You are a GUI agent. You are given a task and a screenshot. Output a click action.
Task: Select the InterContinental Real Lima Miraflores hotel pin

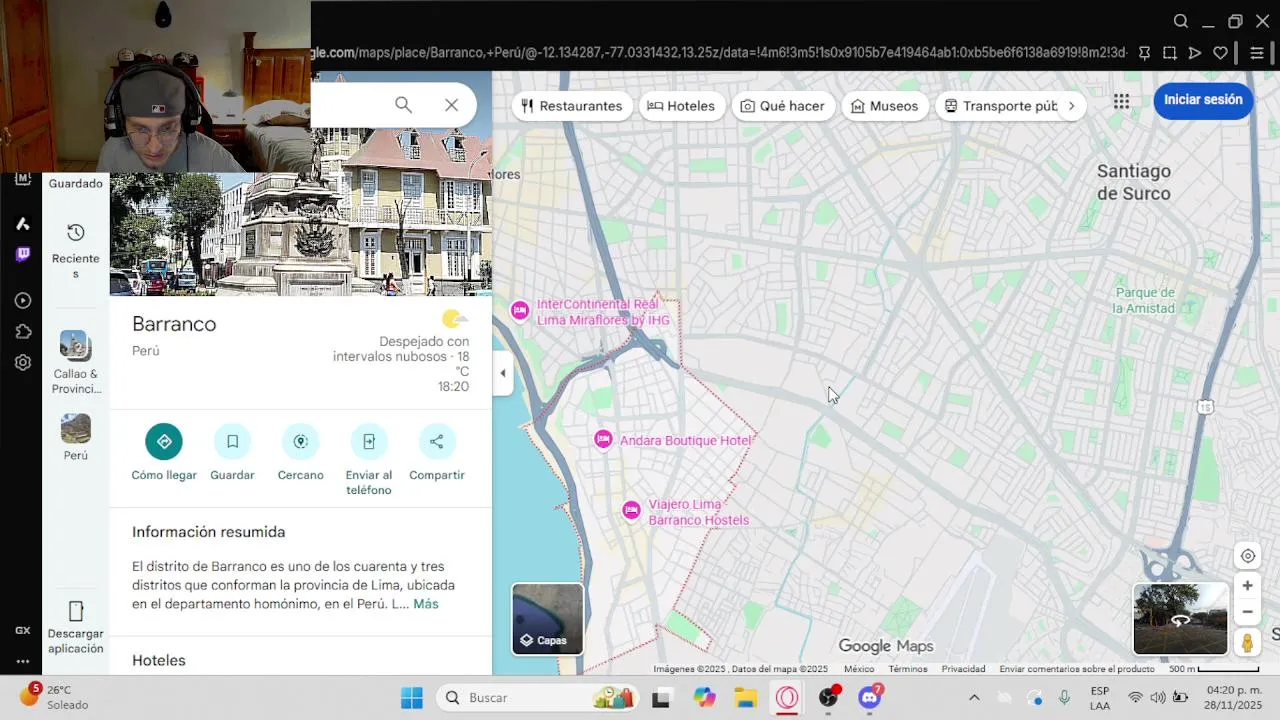[520, 310]
